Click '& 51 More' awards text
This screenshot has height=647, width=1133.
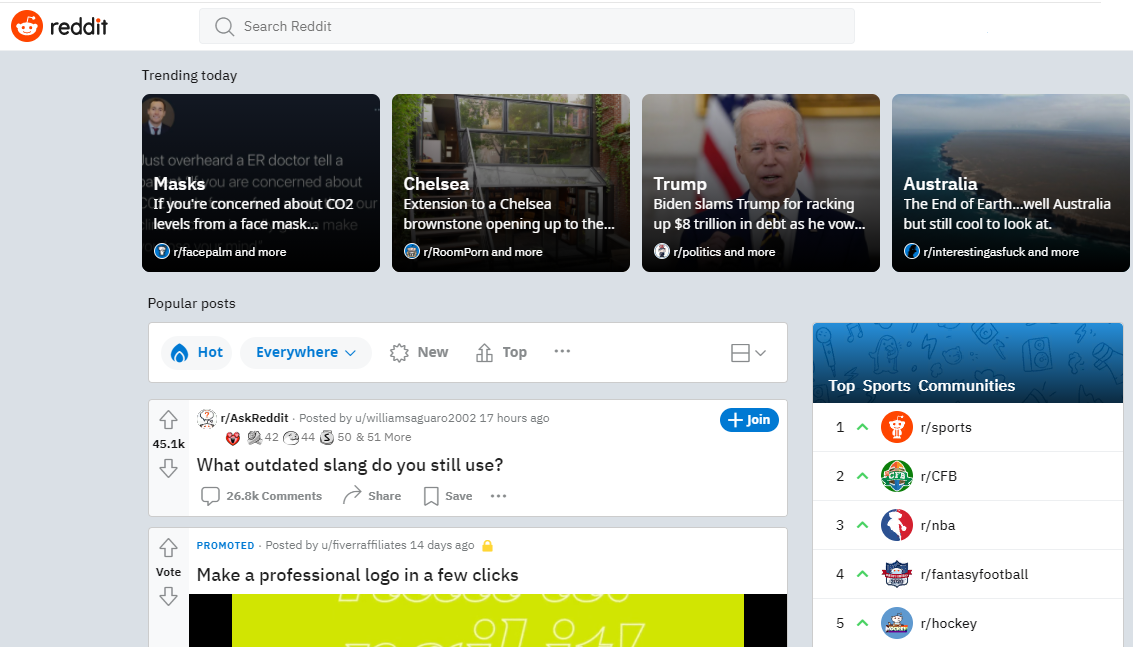coord(384,437)
